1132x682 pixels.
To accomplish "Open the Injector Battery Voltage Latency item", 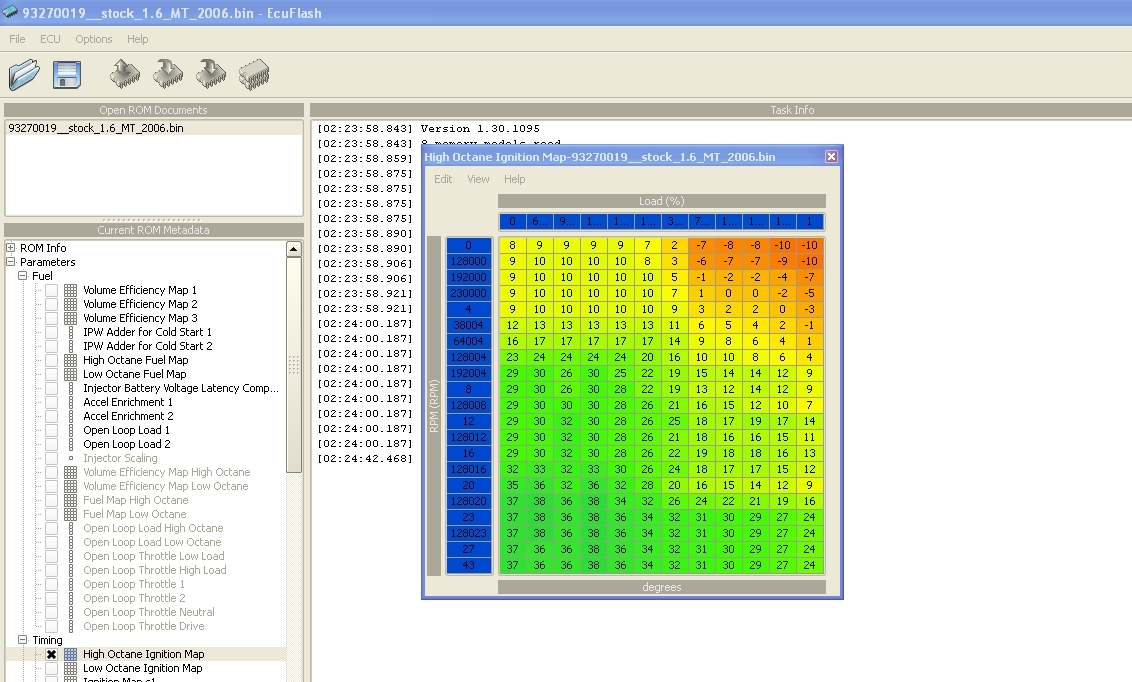I will pyautogui.click(x=180, y=388).
